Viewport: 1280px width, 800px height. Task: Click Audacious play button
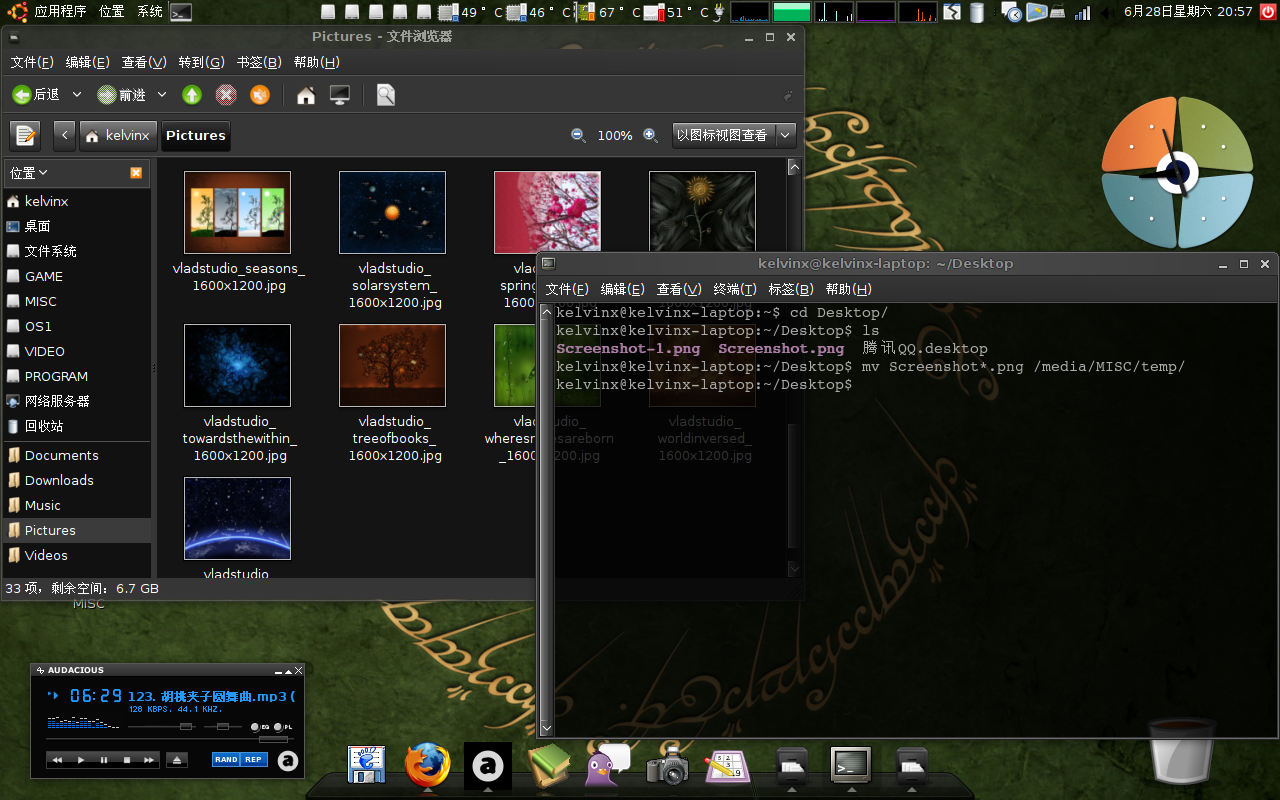click(x=80, y=760)
